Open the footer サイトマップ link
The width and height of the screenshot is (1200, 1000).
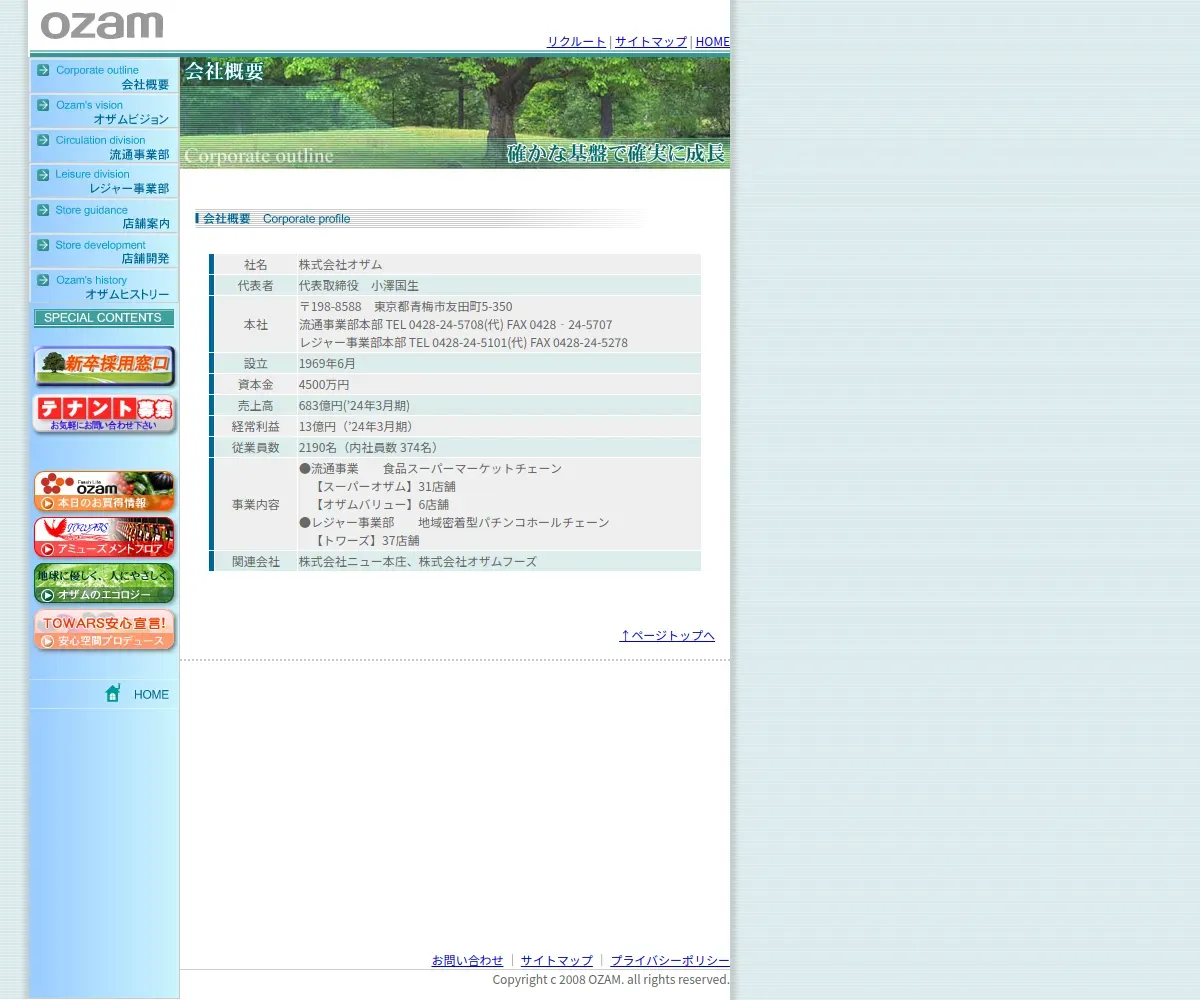(556, 960)
